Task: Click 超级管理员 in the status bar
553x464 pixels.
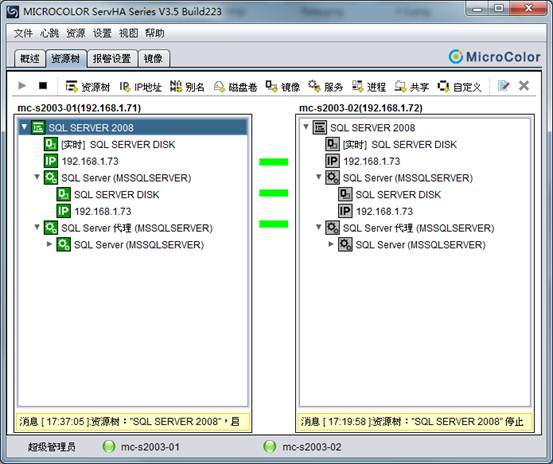Action: click(51, 447)
